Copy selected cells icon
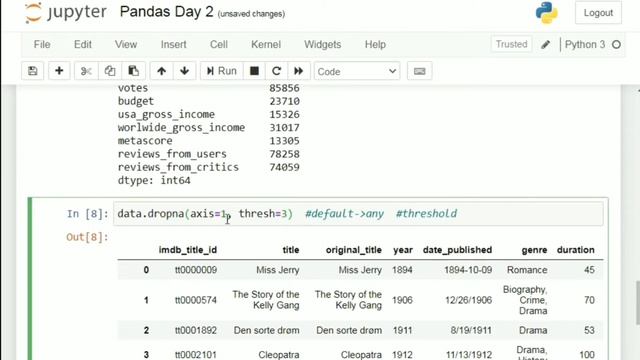Viewport: 640px width, 360px height. coord(110,71)
